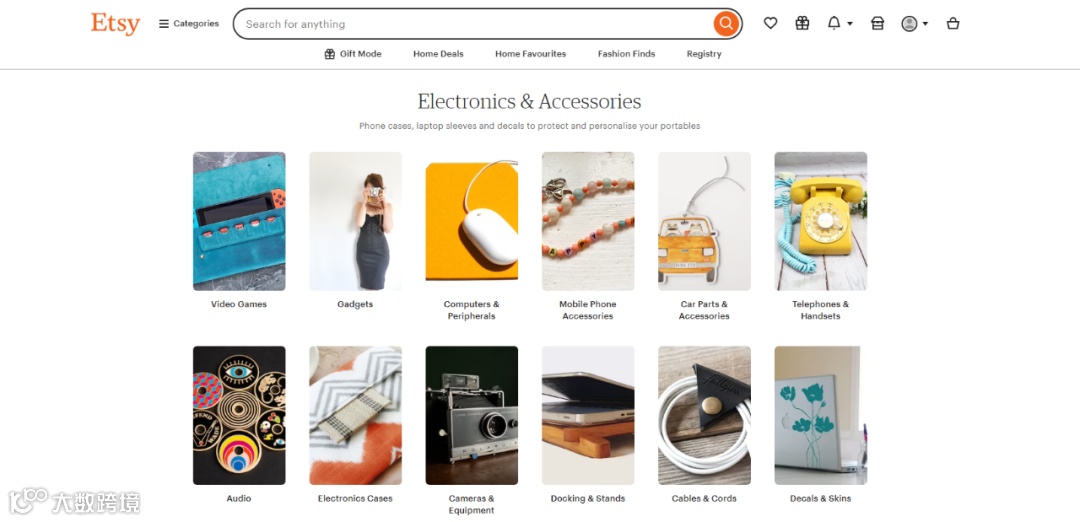Open the gift box icon in header
Screen dimensions: 1080x522
pyautogui.click(x=802, y=23)
